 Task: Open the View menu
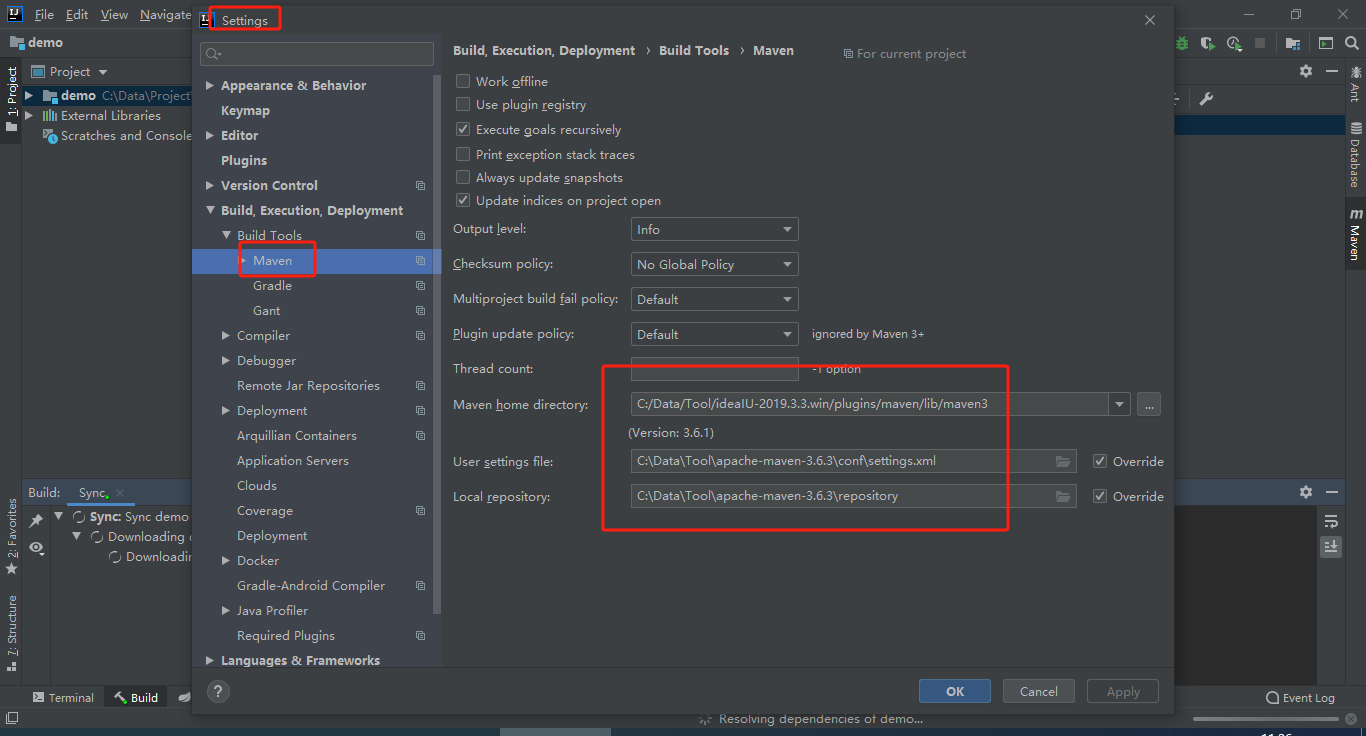(114, 15)
